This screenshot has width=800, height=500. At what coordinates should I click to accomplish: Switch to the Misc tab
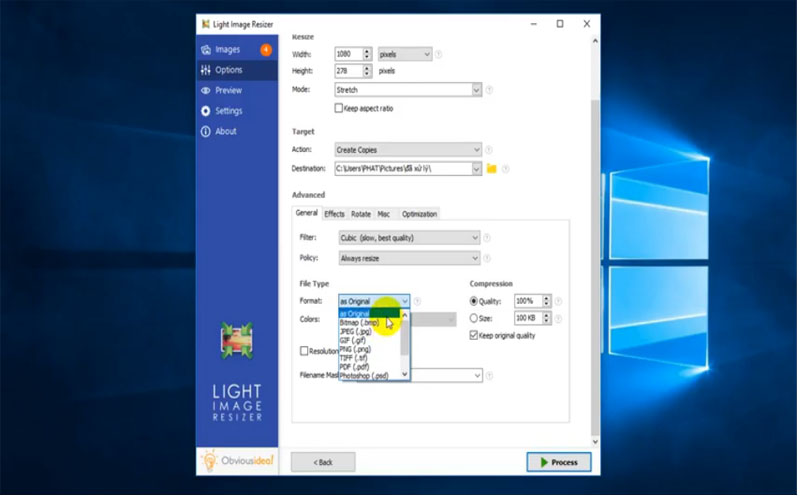coord(384,214)
